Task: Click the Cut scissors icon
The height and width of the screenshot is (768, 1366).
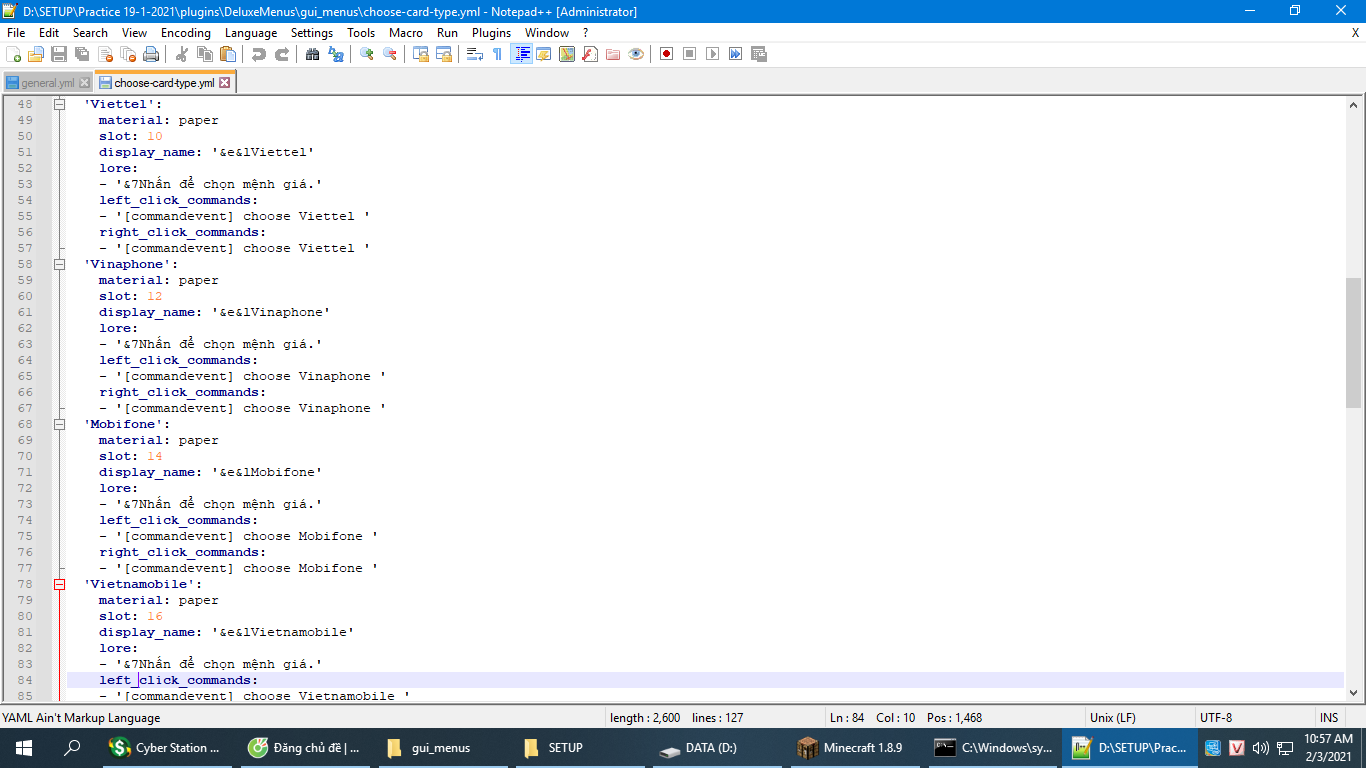Action: (182, 54)
